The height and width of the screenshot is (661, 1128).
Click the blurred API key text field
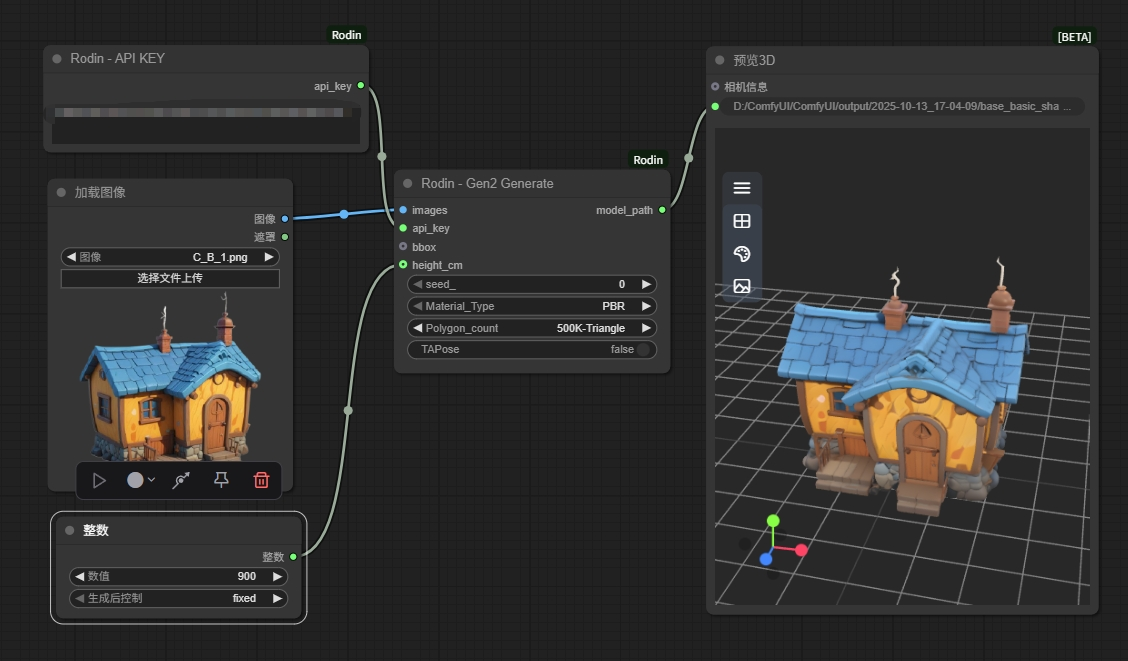click(206, 124)
